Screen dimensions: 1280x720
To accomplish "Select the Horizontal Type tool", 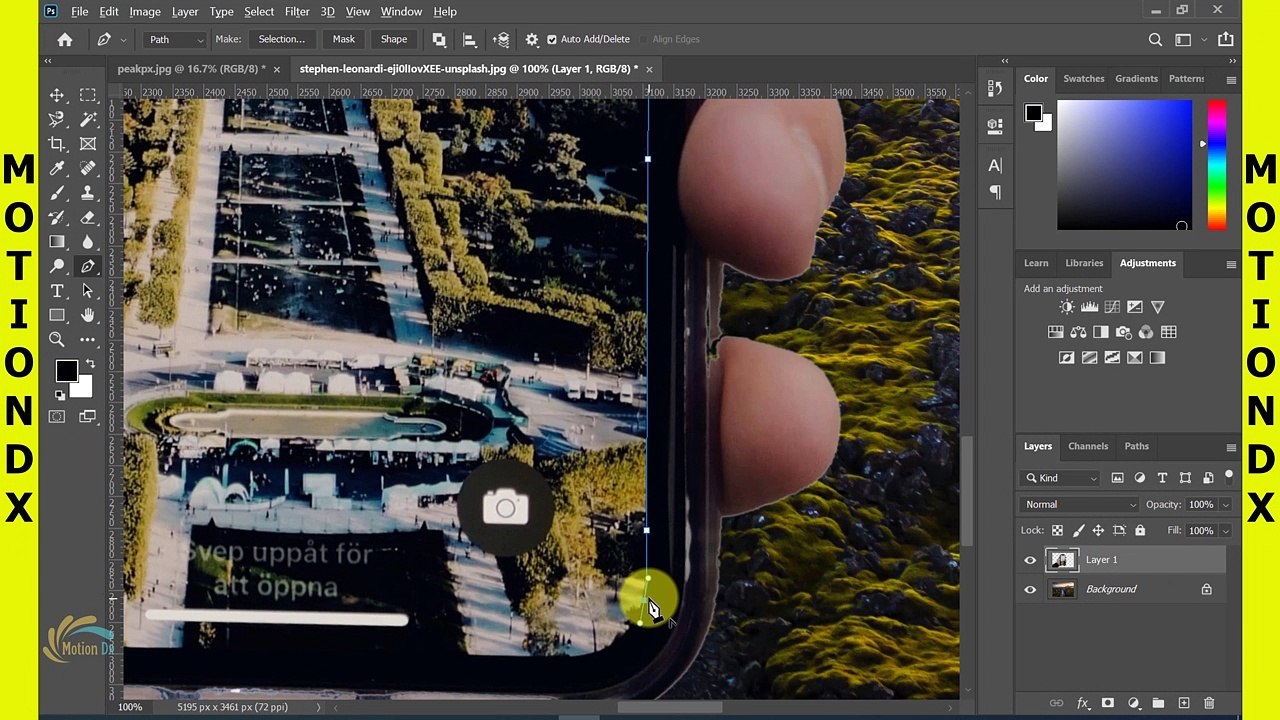I will (x=57, y=291).
